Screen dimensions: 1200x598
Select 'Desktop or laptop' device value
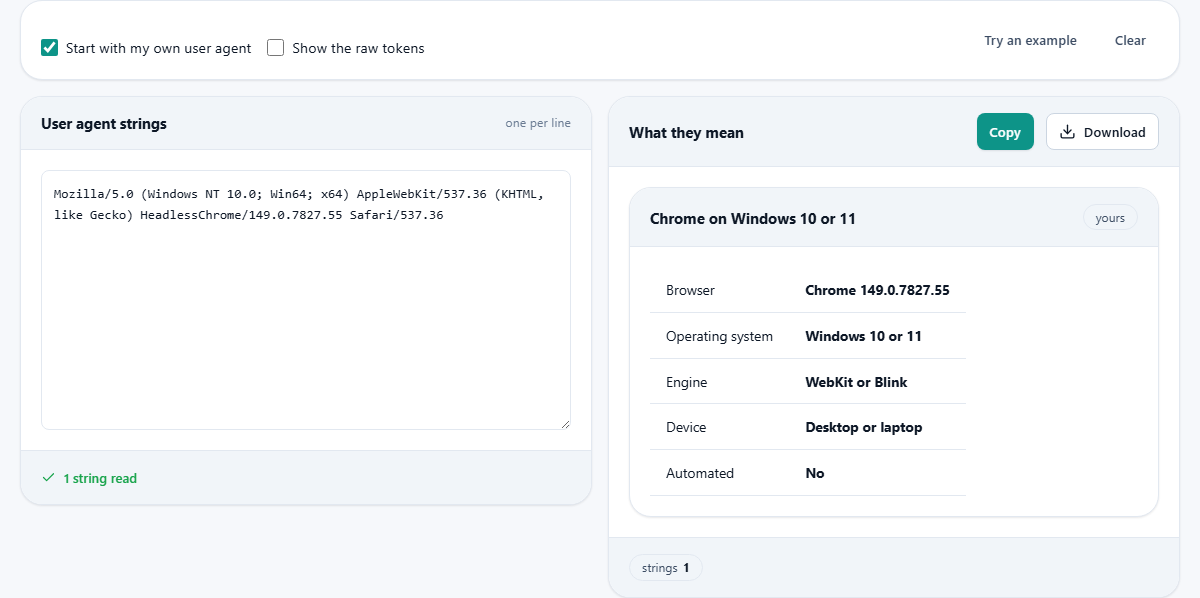[x=864, y=427]
